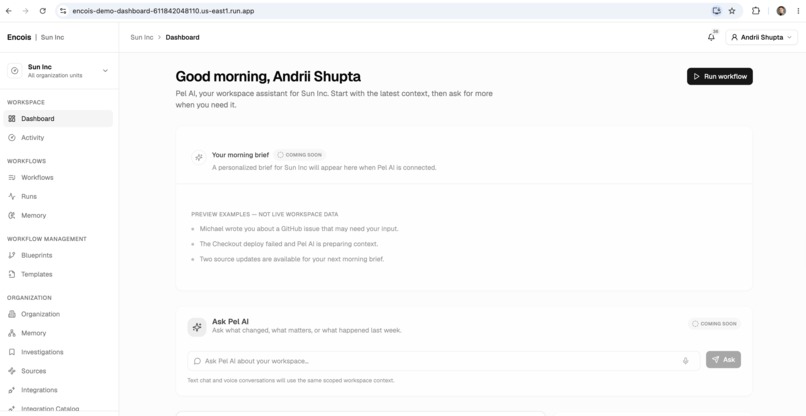Image resolution: width=806 pixels, height=416 pixels.
Task: Click the Blueprints branch icon
Action: (x=12, y=255)
